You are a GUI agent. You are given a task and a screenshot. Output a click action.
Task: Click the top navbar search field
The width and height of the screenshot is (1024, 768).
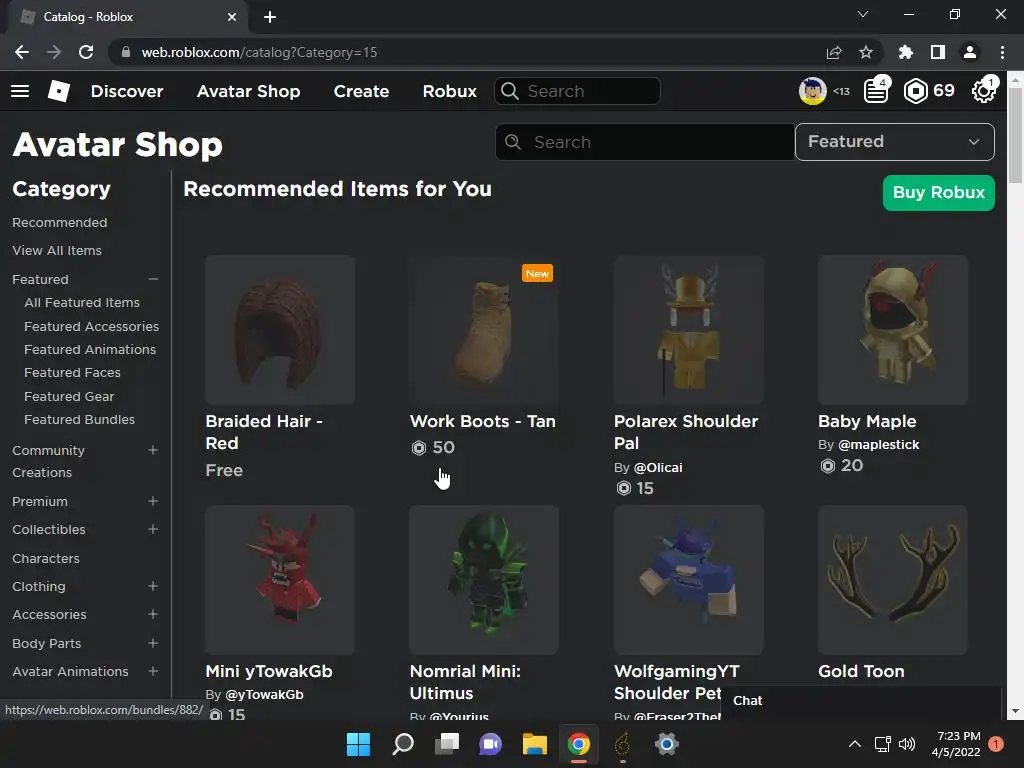[x=577, y=91]
